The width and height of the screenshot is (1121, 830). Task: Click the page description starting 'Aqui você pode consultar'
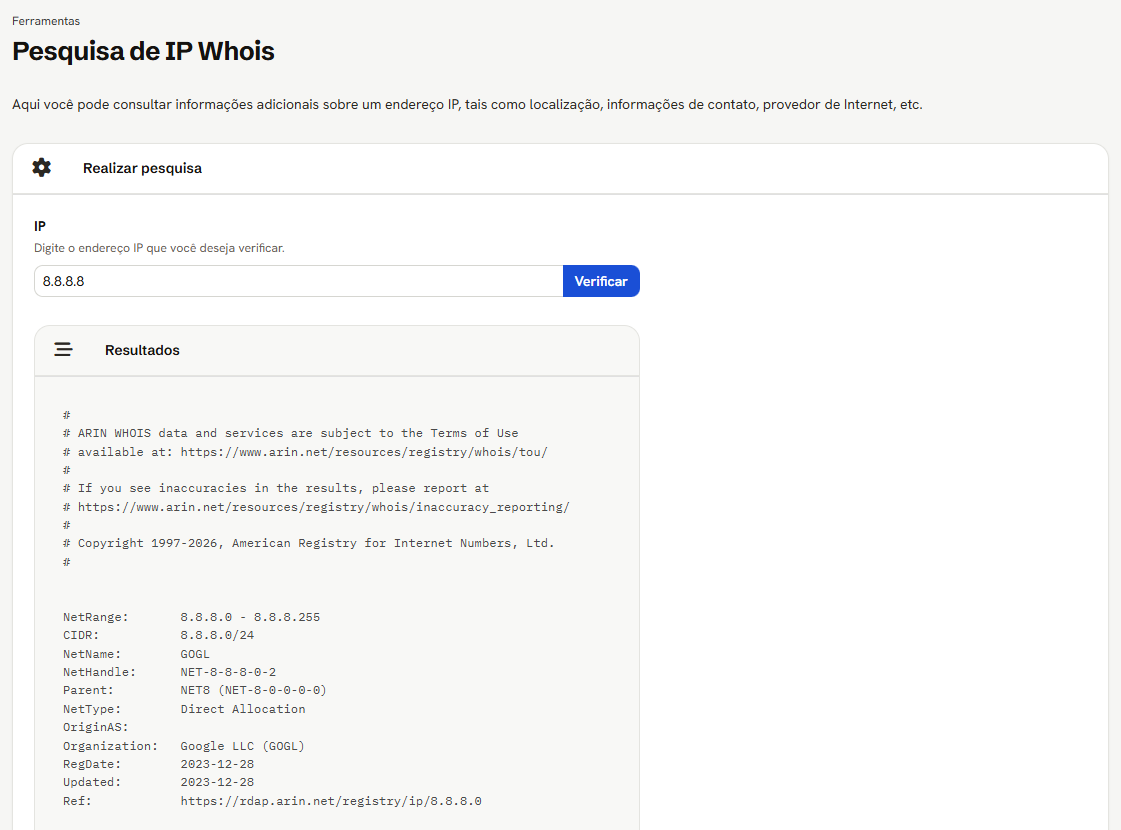point(468,104)
